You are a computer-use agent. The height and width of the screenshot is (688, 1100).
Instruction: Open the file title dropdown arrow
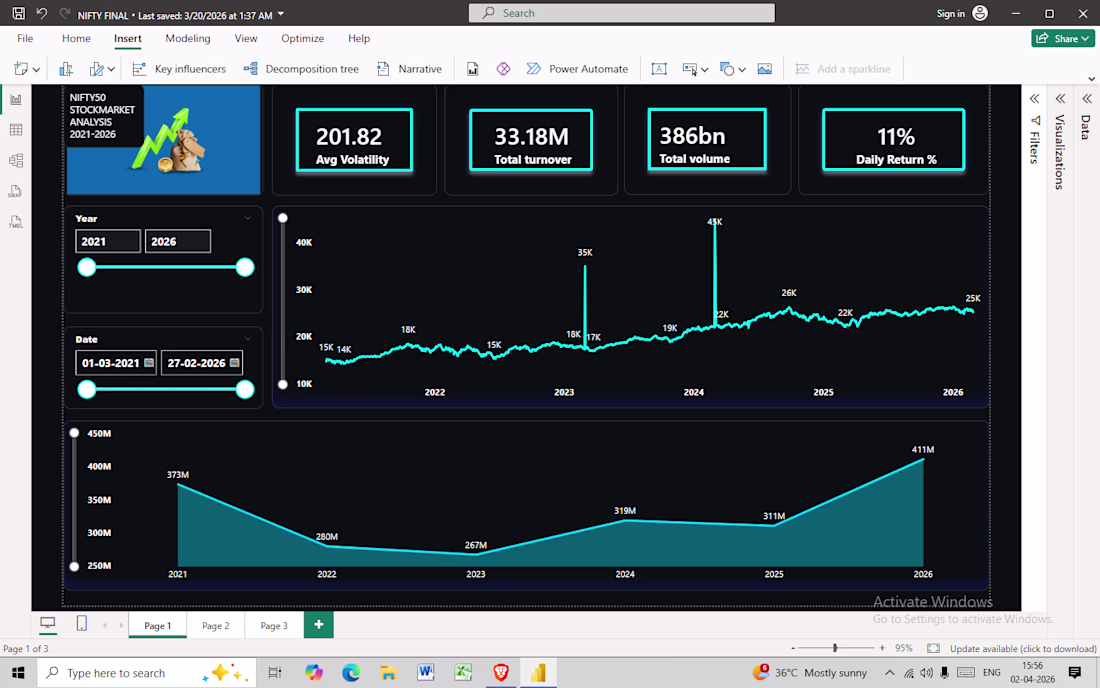click(281, 14)
